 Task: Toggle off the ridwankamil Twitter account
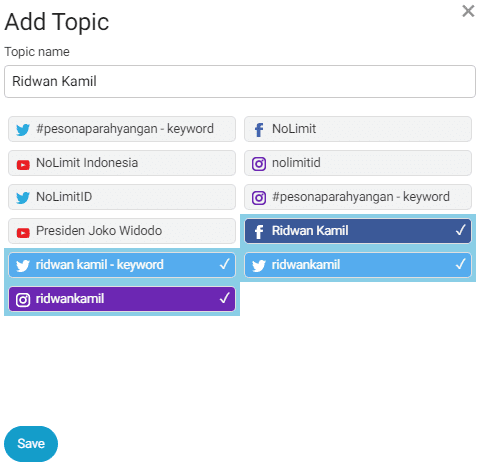358,265
